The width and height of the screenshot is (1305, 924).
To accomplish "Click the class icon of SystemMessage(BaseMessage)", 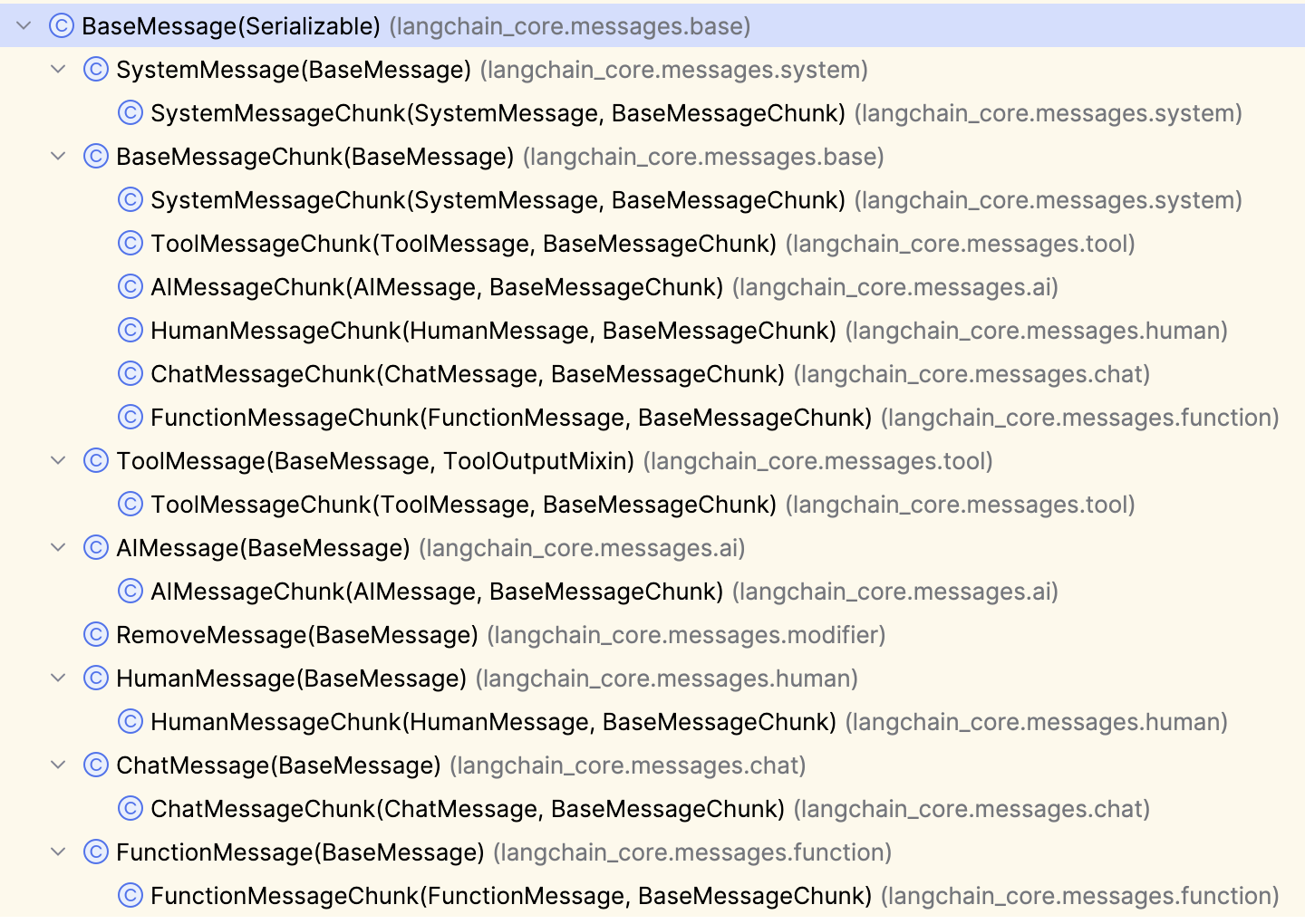I will [95, 70].
